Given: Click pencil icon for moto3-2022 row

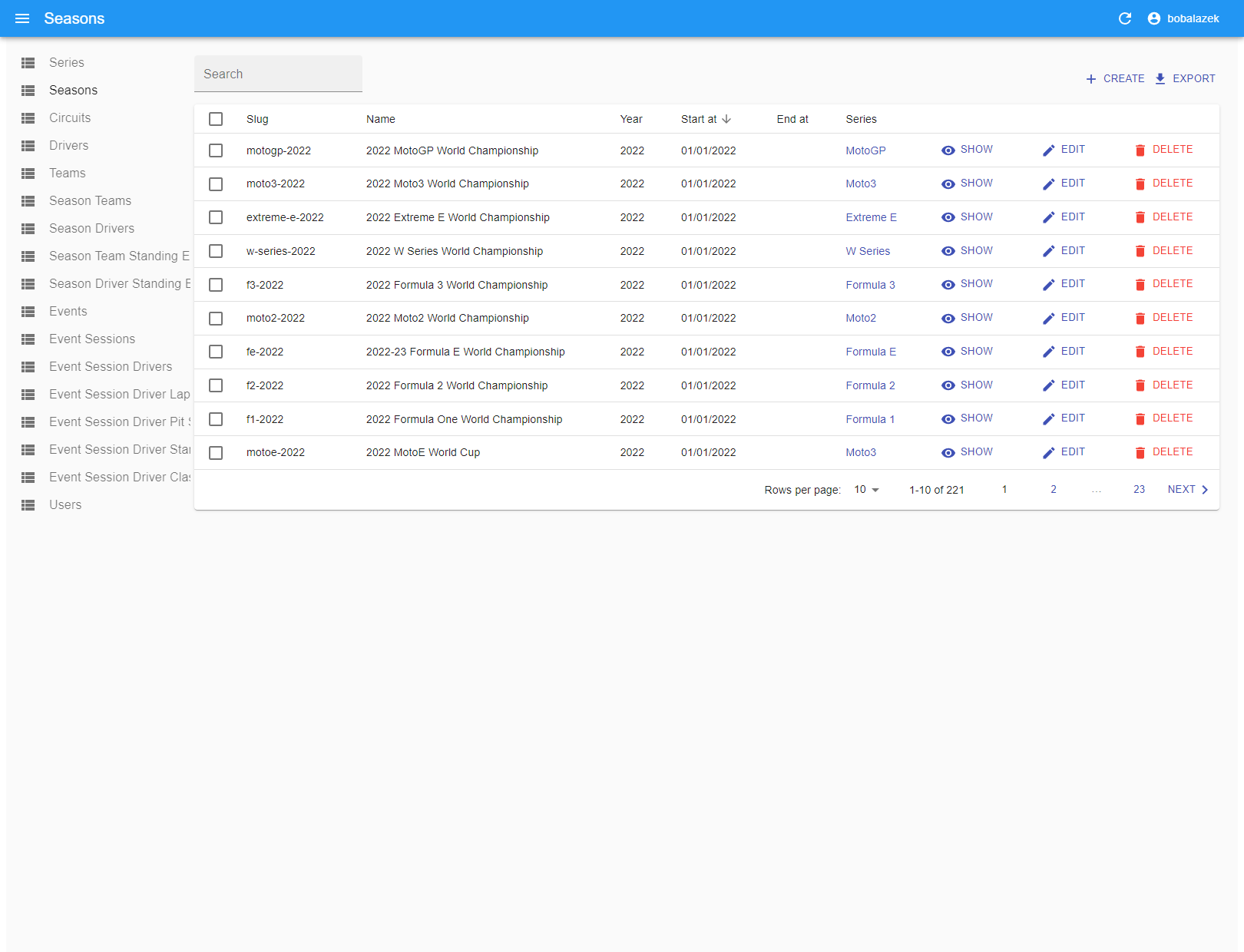Looking at the screenshot, I should pyautogui.click(x=1049, y=184).
